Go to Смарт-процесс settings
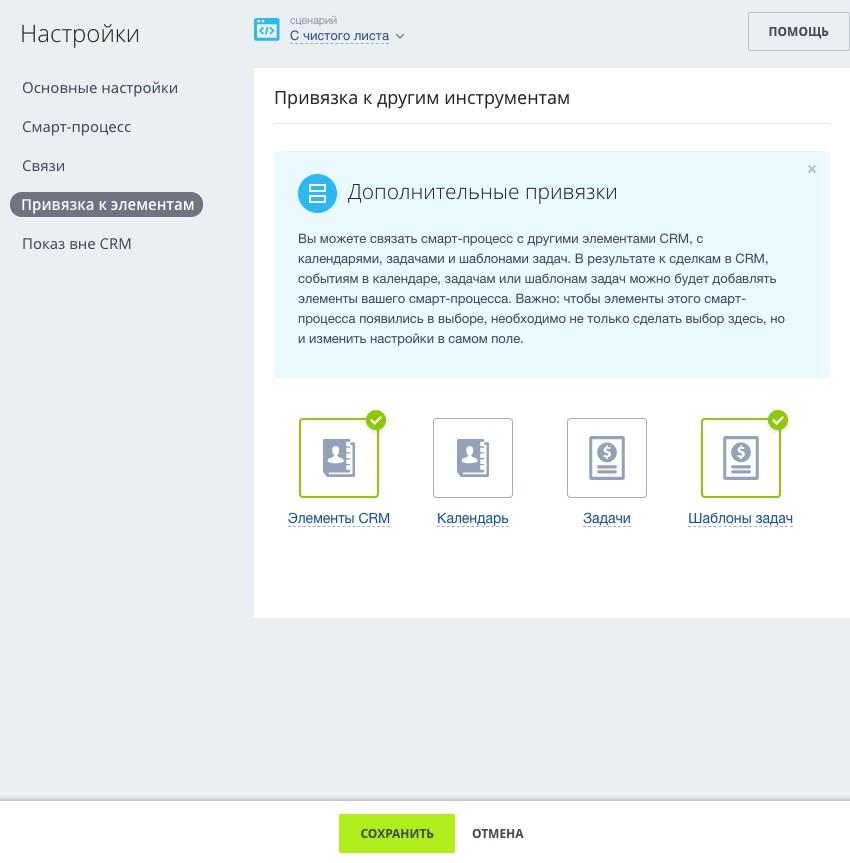 (x=77, y=127)
